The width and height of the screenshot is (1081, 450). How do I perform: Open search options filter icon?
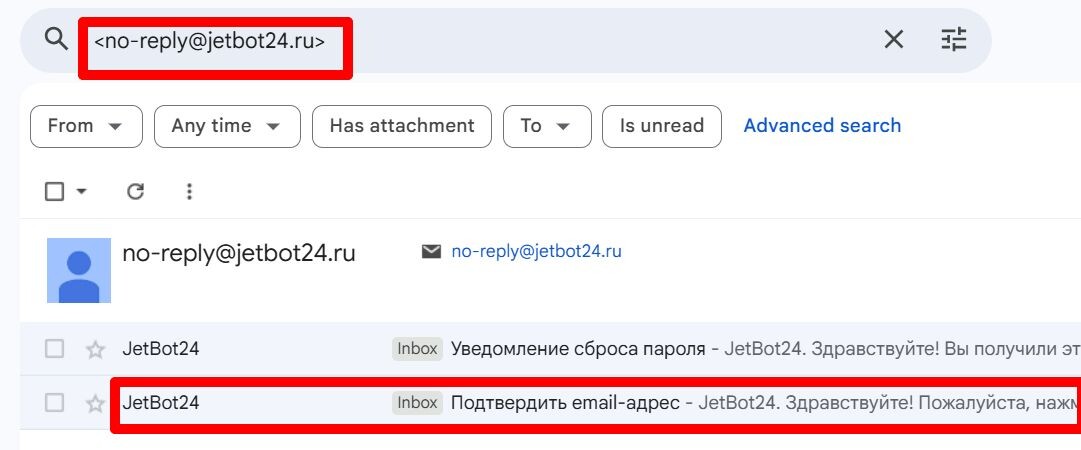(x=954, y=39)
